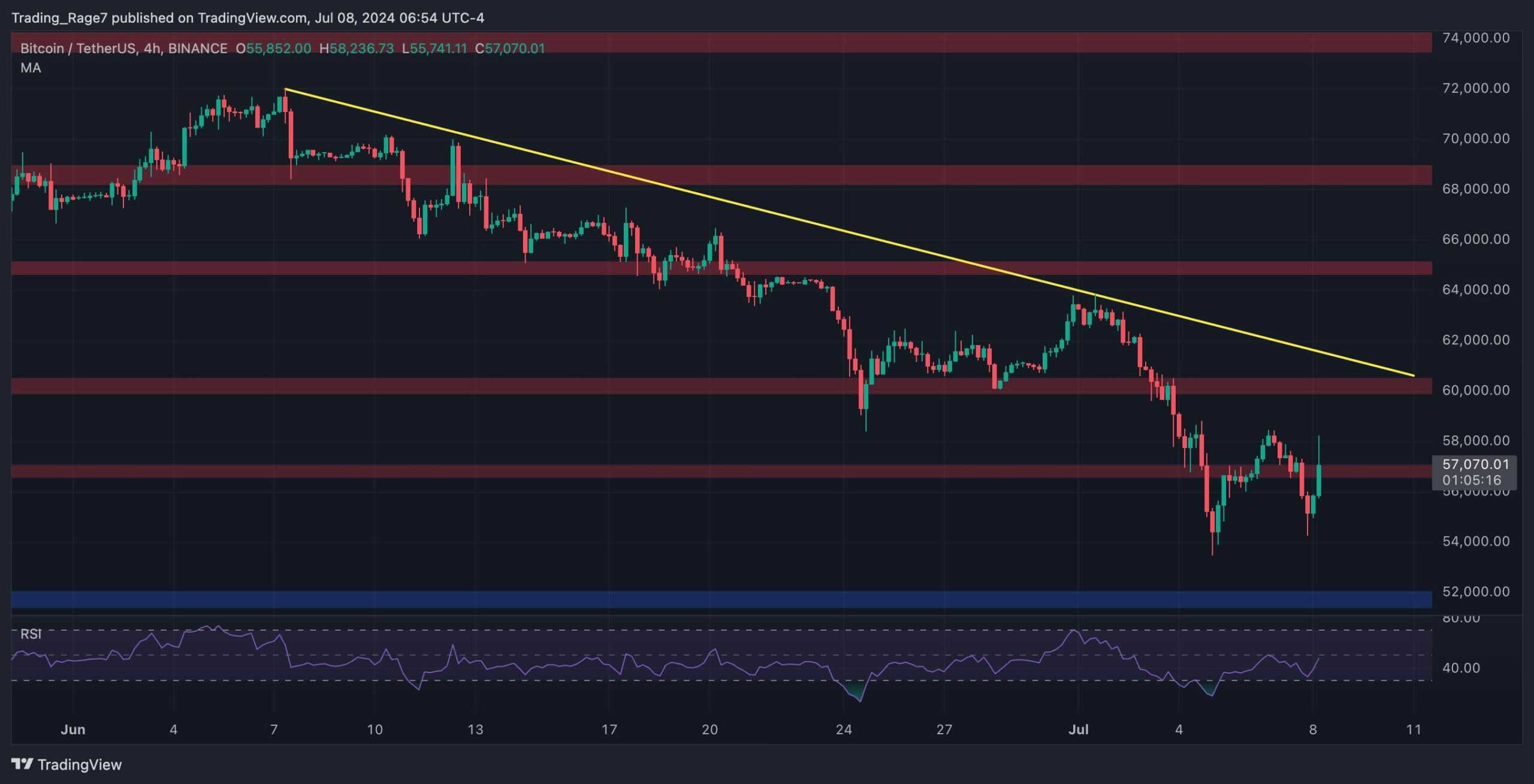Image resolution: width=1534 pixels, height=784 pixels.
Task: Click the current price label 57,070.01
Action: pyautogui.click(x=1475, y=464)
